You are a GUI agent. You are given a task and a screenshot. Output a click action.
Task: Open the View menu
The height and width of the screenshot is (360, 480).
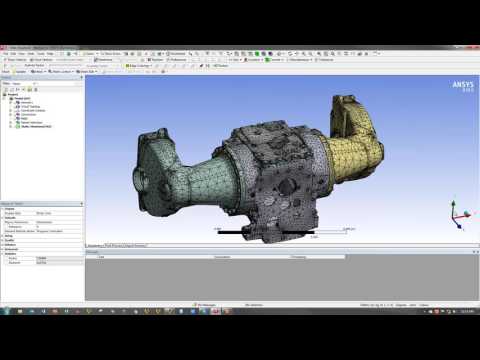[x=22, y=54]
